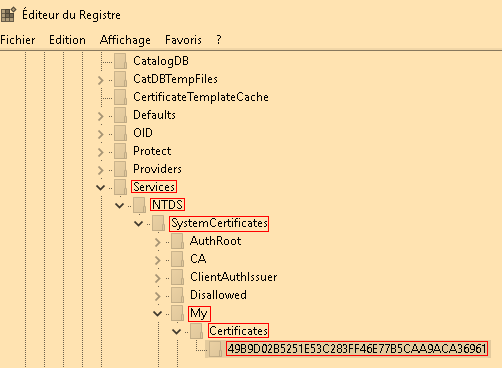Open the Edition menu

pyautogui.click(x=67, y=40)
